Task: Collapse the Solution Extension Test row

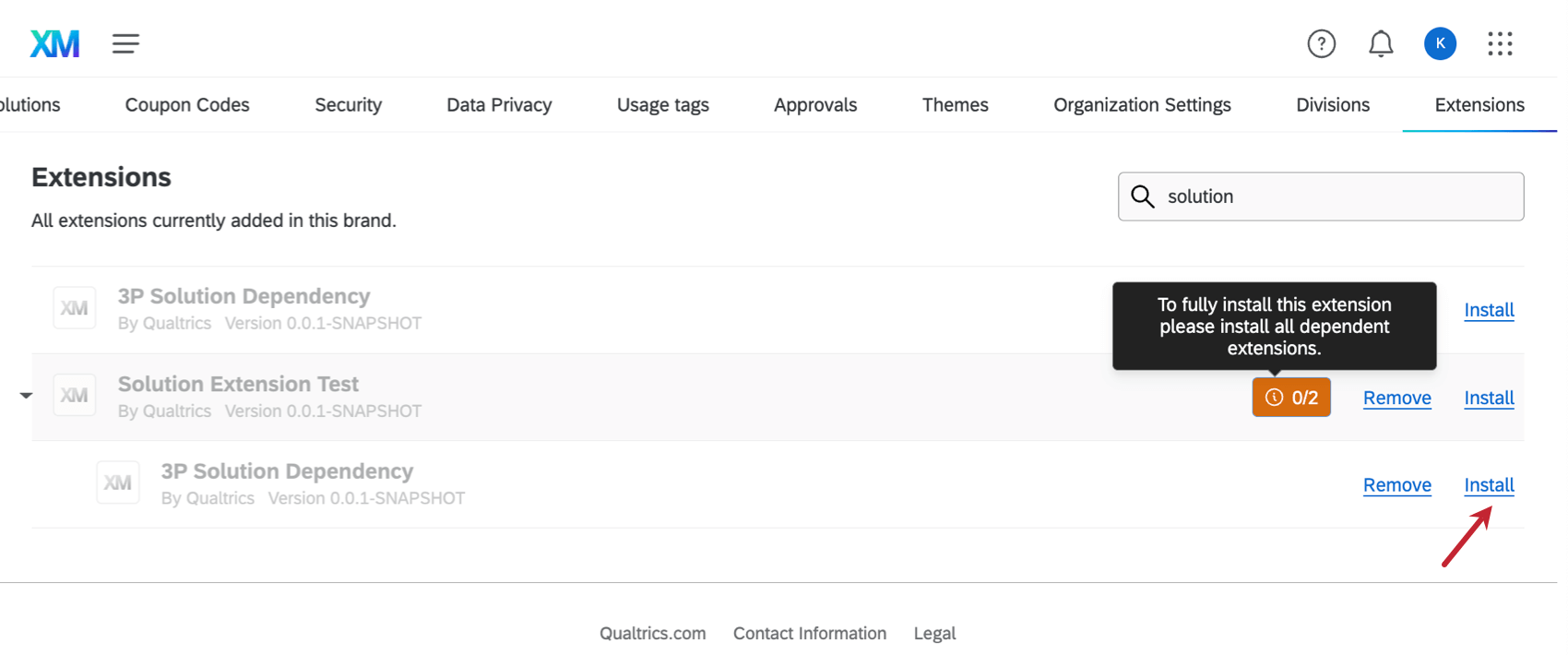Action: click(x=26, y=396)
